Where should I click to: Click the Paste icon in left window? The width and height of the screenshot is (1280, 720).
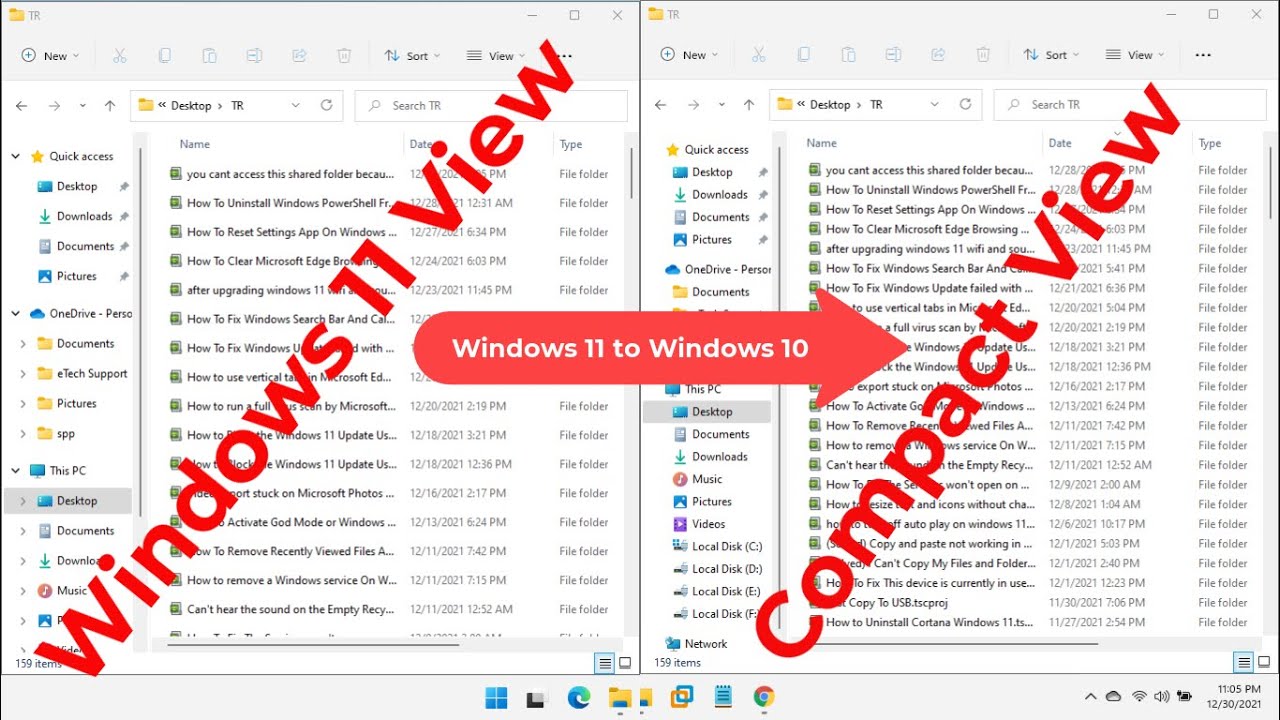tap(209, 56)
